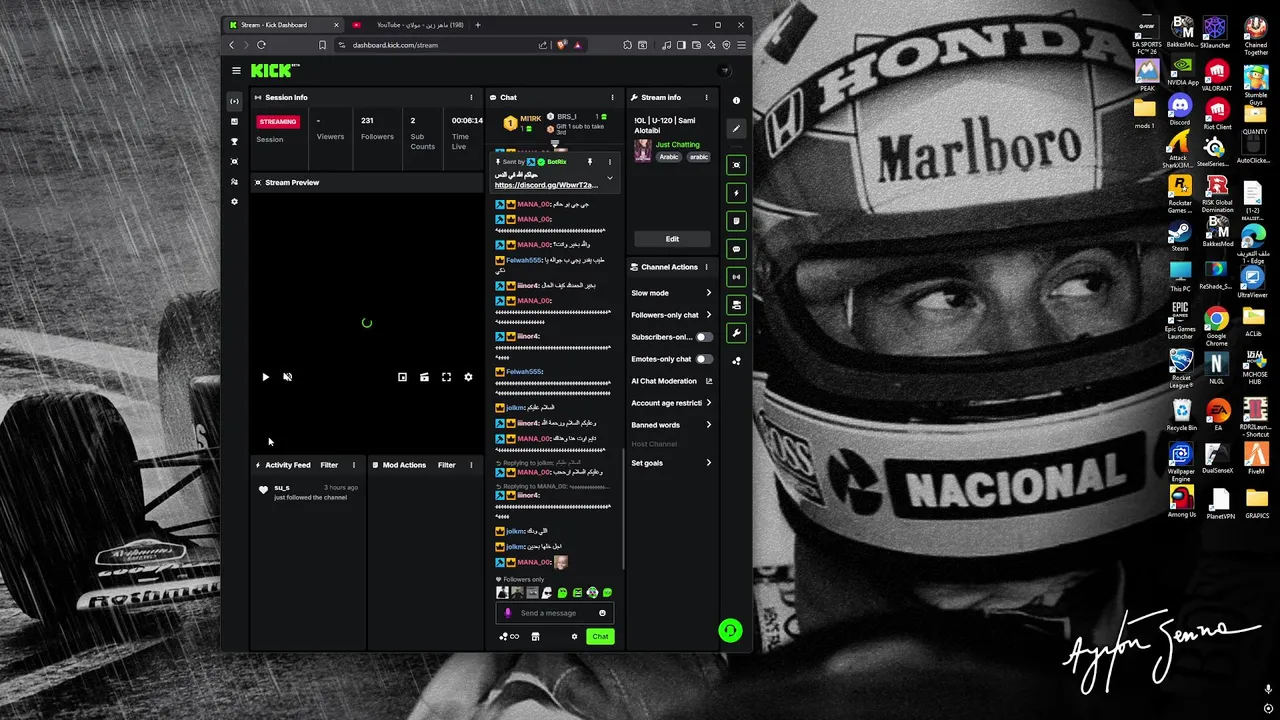Open the green support headset button

pos(730,630)
